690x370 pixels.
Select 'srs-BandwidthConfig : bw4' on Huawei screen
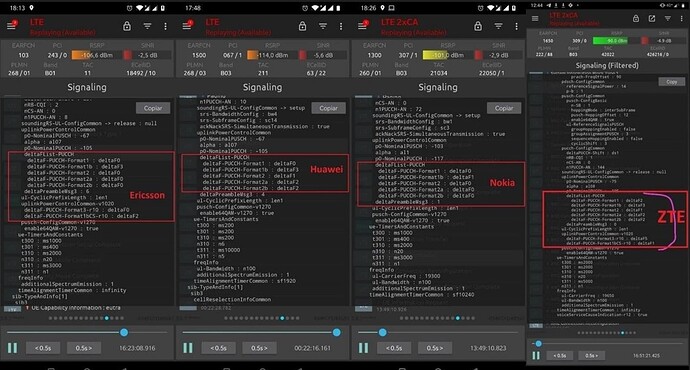point(238,114)
